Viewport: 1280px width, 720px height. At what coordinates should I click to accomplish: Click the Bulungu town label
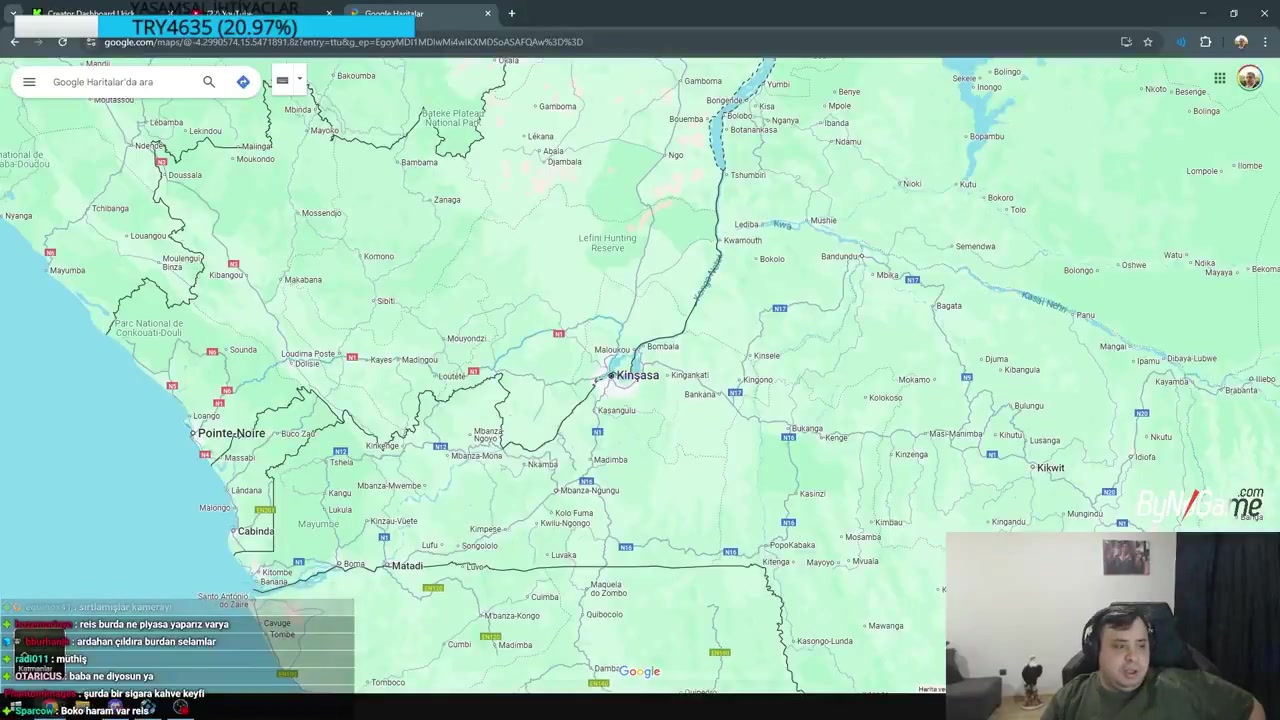(x=1028, y=406)
